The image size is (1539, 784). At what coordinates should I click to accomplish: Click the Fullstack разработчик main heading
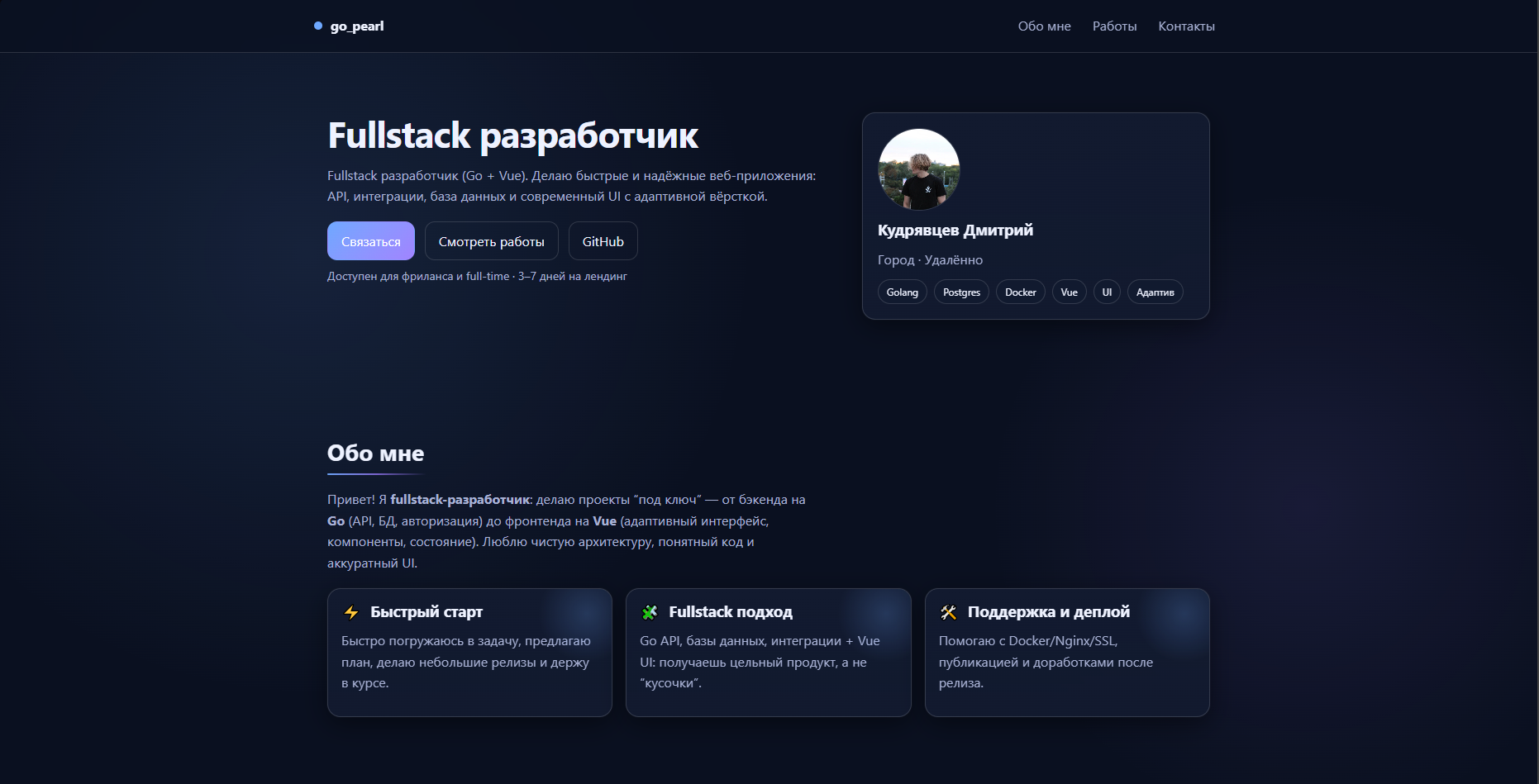(x=513, y=136)
